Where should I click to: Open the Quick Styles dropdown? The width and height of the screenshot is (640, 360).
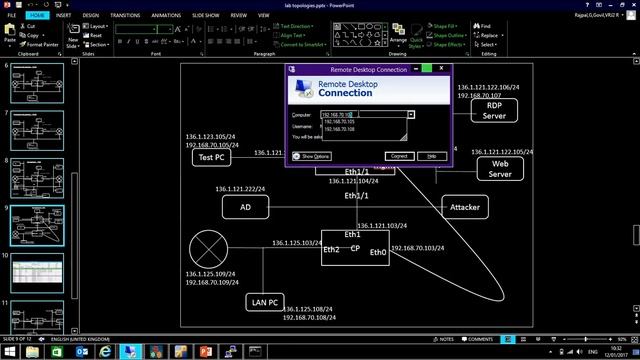click(x=416, y=36)
